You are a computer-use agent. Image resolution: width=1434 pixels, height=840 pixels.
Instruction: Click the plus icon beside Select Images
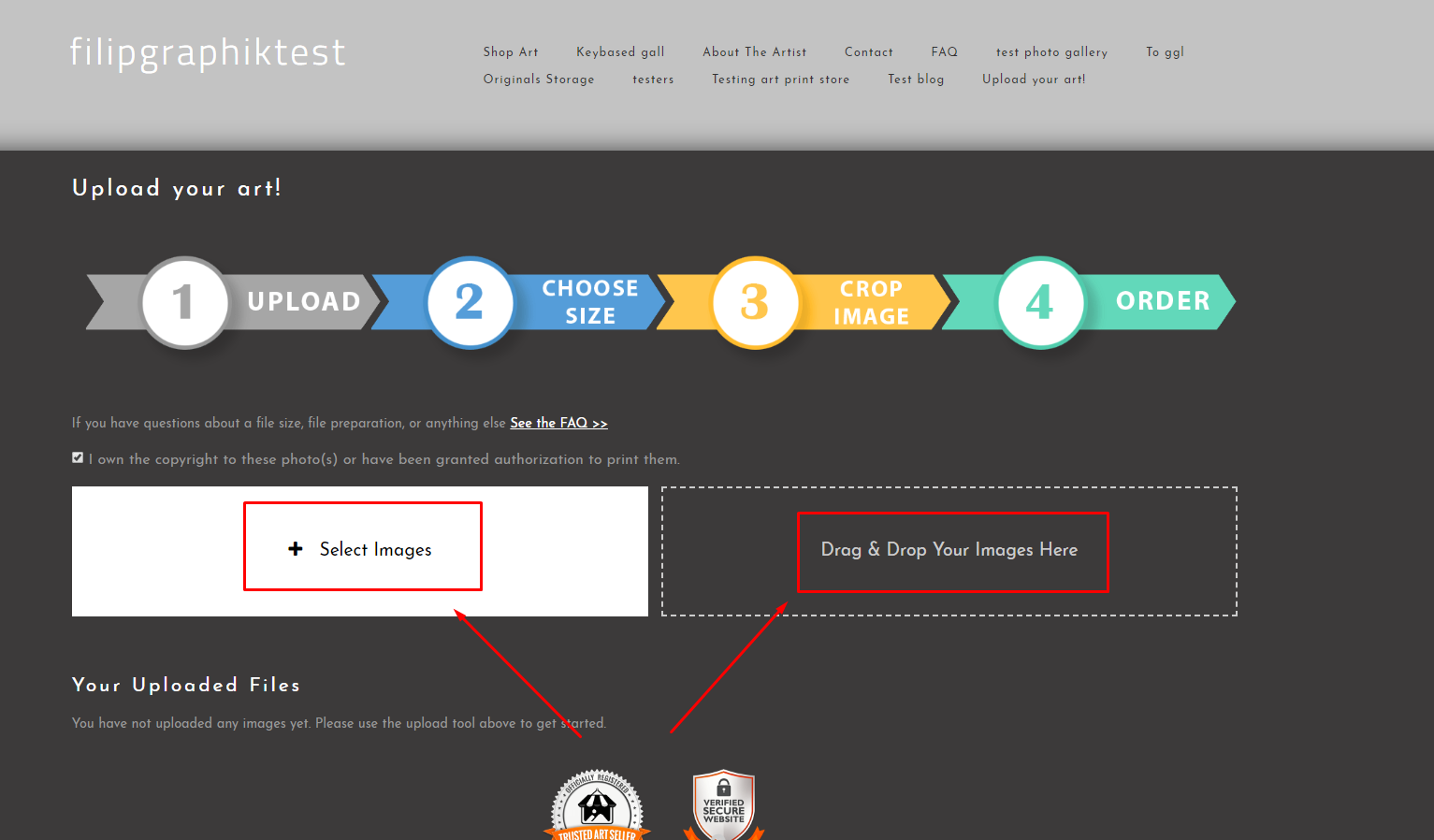296,549
